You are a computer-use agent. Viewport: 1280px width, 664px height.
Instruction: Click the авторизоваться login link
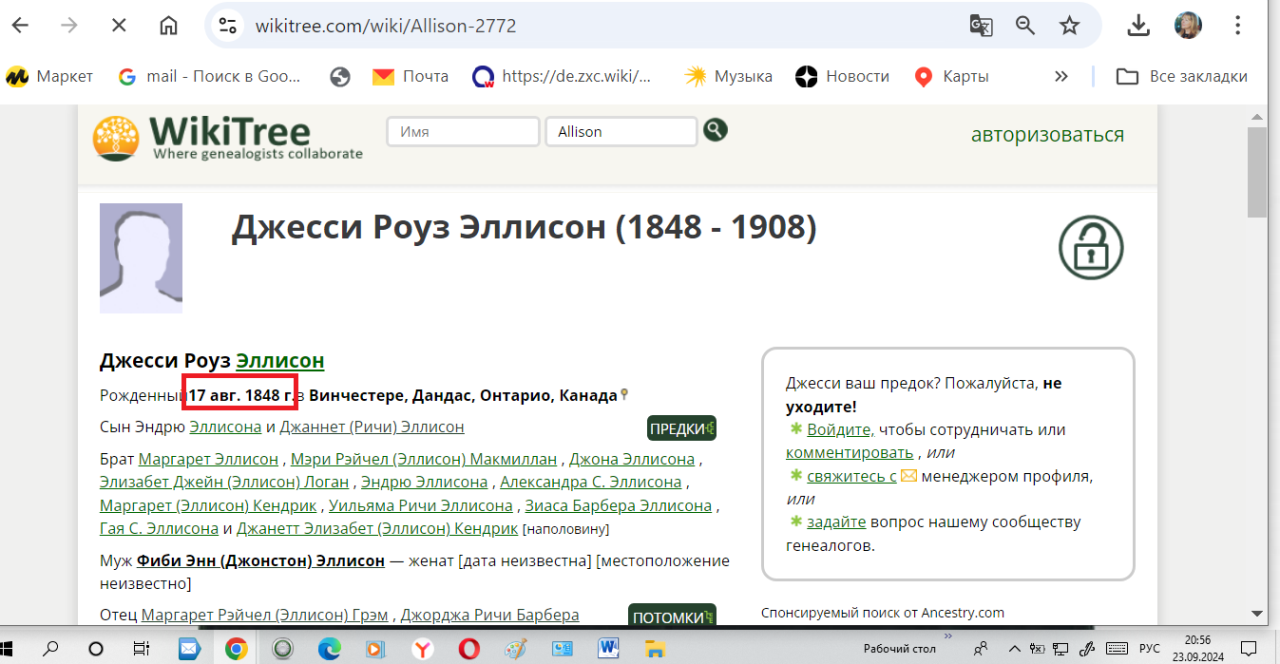click(1047, 134)
